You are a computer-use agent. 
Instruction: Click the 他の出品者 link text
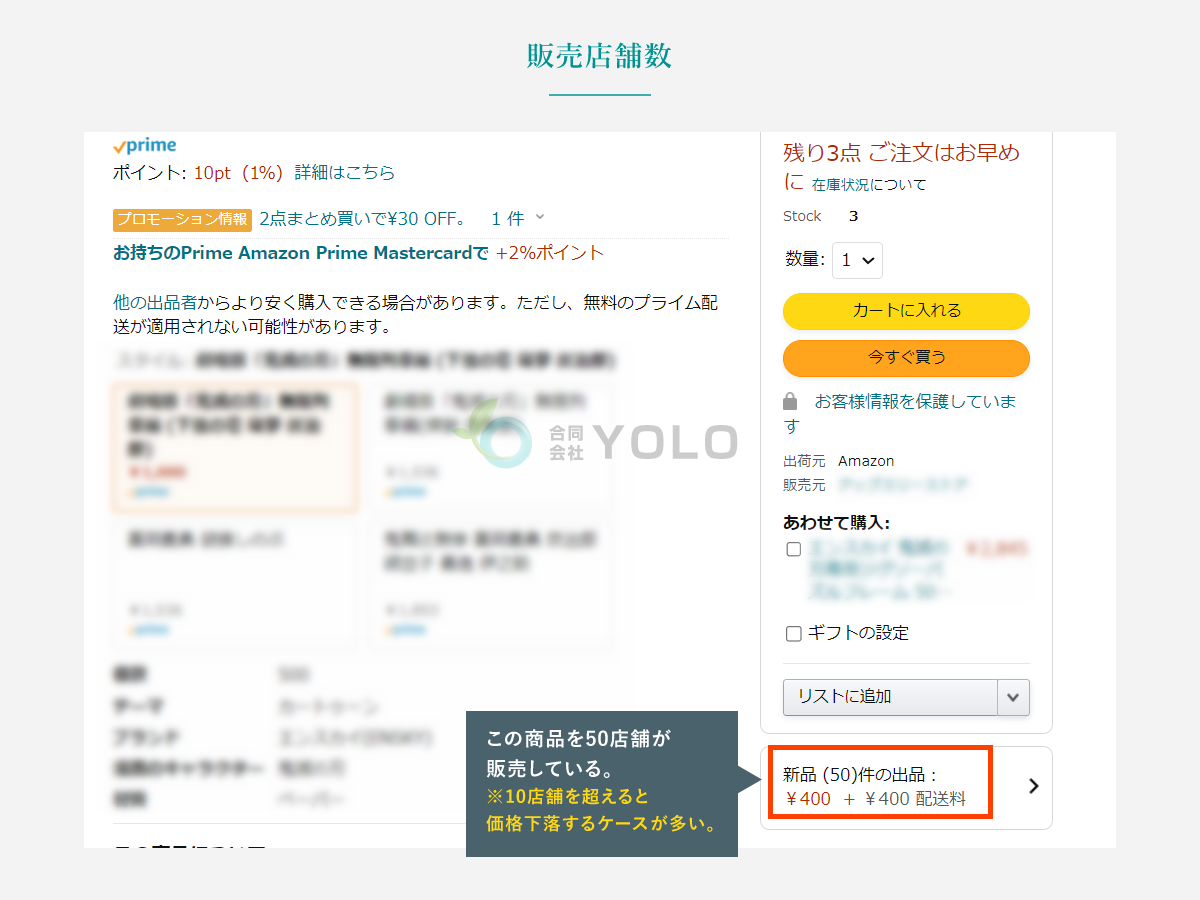click(157, 302)
